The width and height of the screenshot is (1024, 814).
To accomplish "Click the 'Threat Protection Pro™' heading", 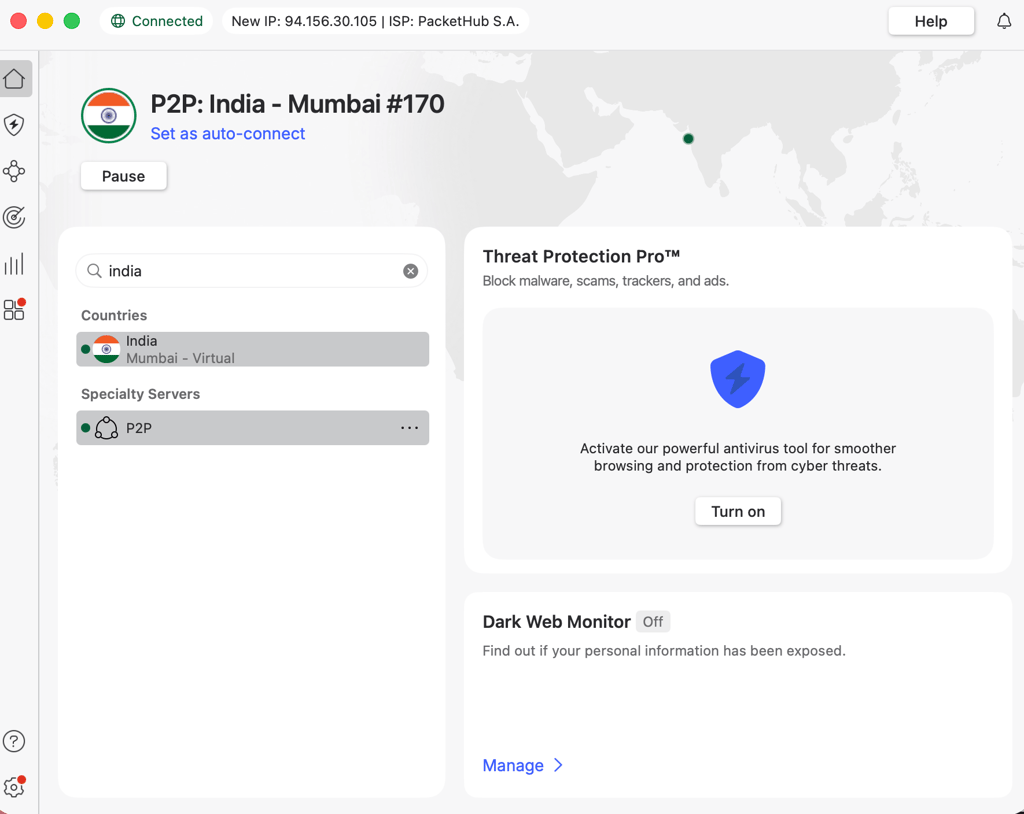I will [x=581, y=256].
